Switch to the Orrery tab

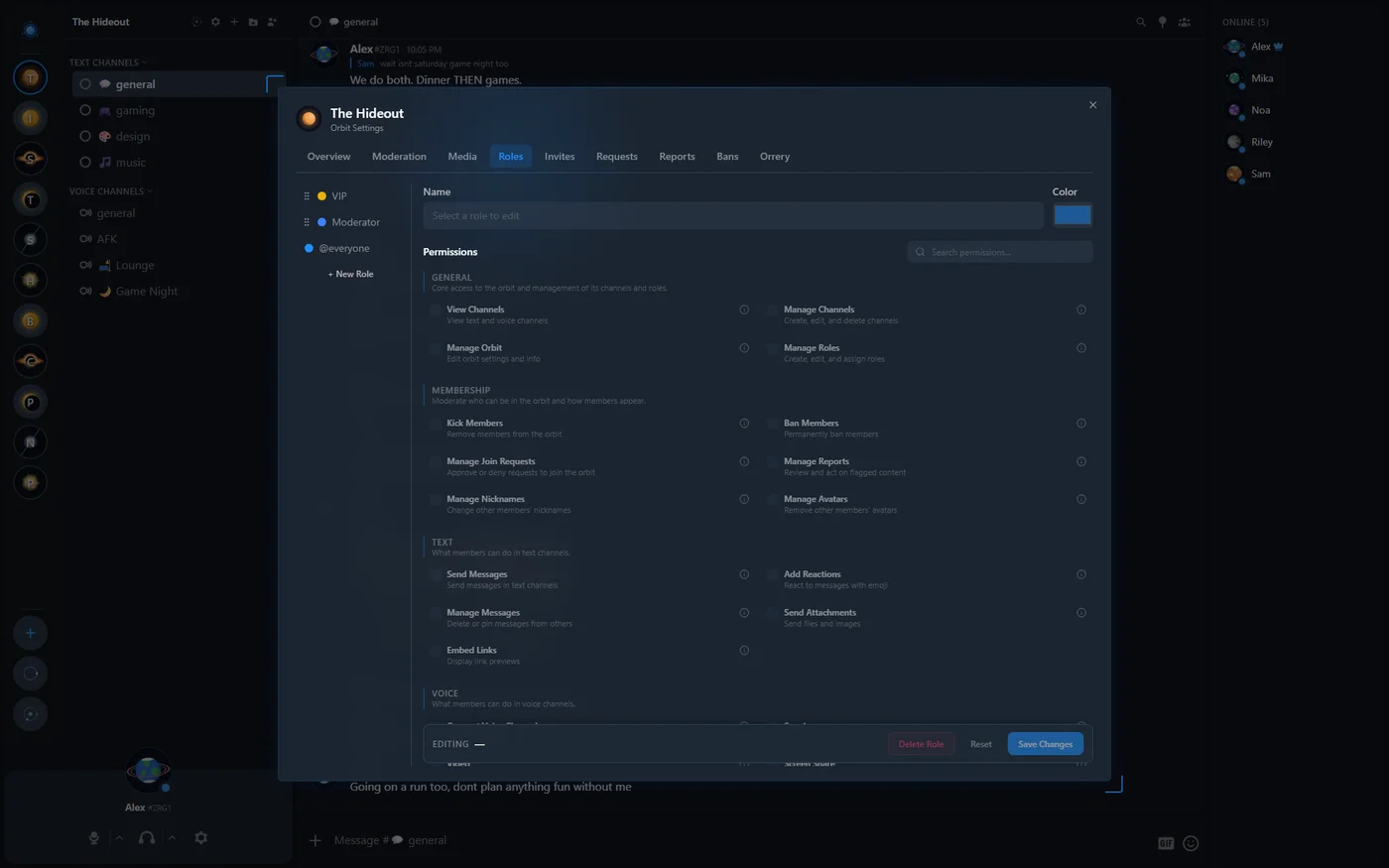point(775,157)
